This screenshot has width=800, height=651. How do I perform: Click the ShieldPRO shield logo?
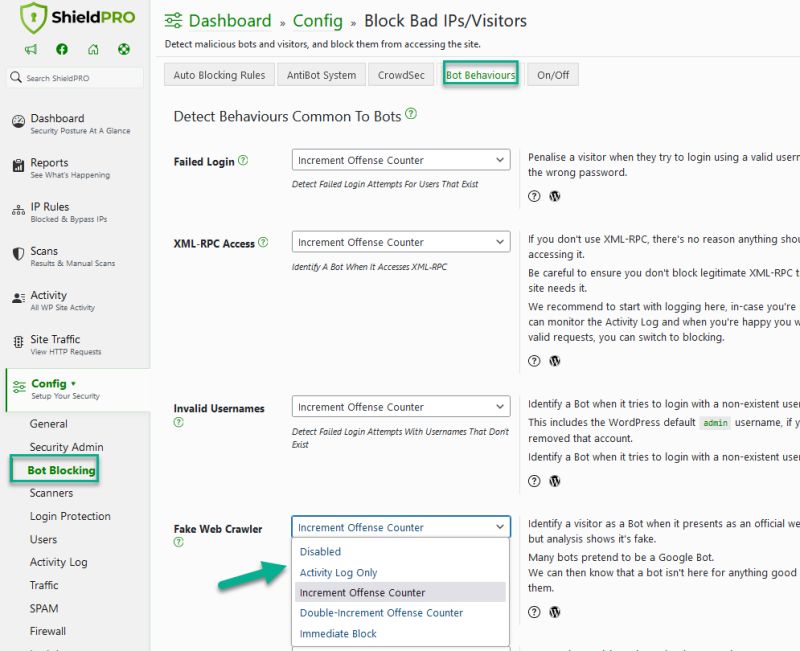tap(33, 17)
